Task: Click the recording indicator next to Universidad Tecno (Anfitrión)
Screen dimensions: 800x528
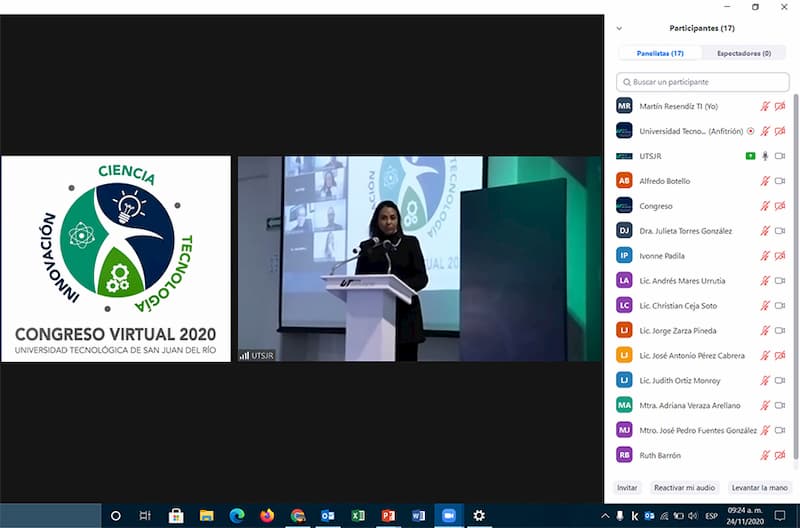Action: 751,131
